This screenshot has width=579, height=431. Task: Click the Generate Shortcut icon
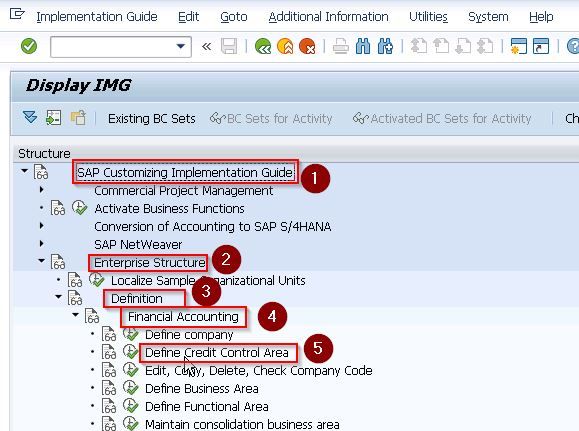(541, 47)
